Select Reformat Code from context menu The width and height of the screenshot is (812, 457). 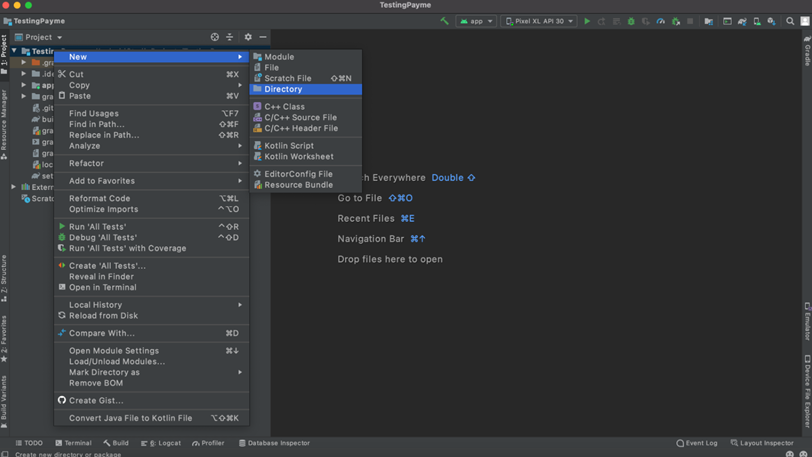click(x=100, y=199)
